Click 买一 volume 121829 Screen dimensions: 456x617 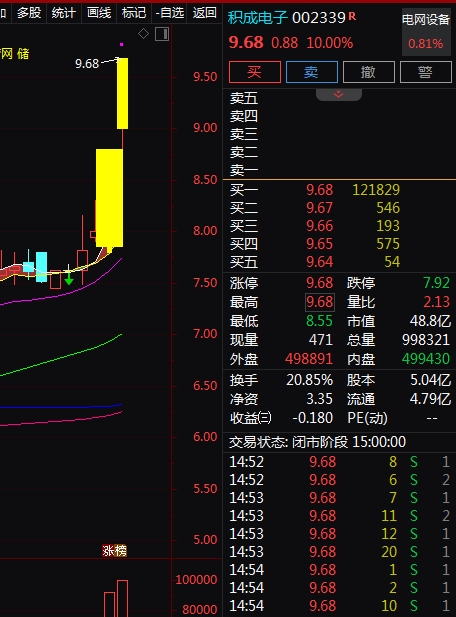coord(376,190)
